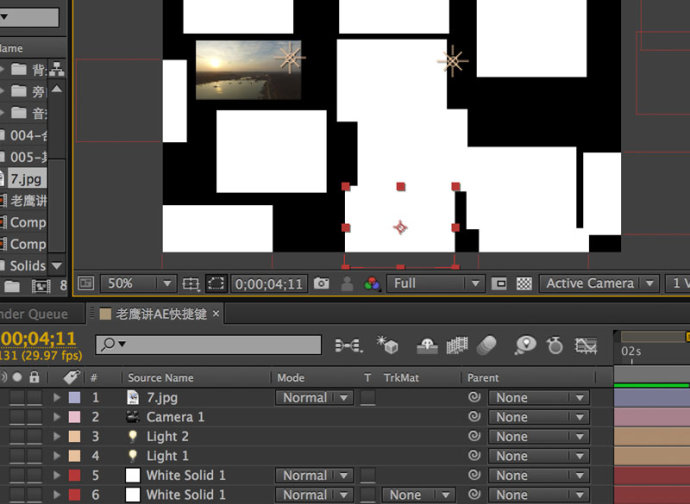The image size is (690, 504).
Task: Open the Active Camera view dropdown
Action: 599,283
